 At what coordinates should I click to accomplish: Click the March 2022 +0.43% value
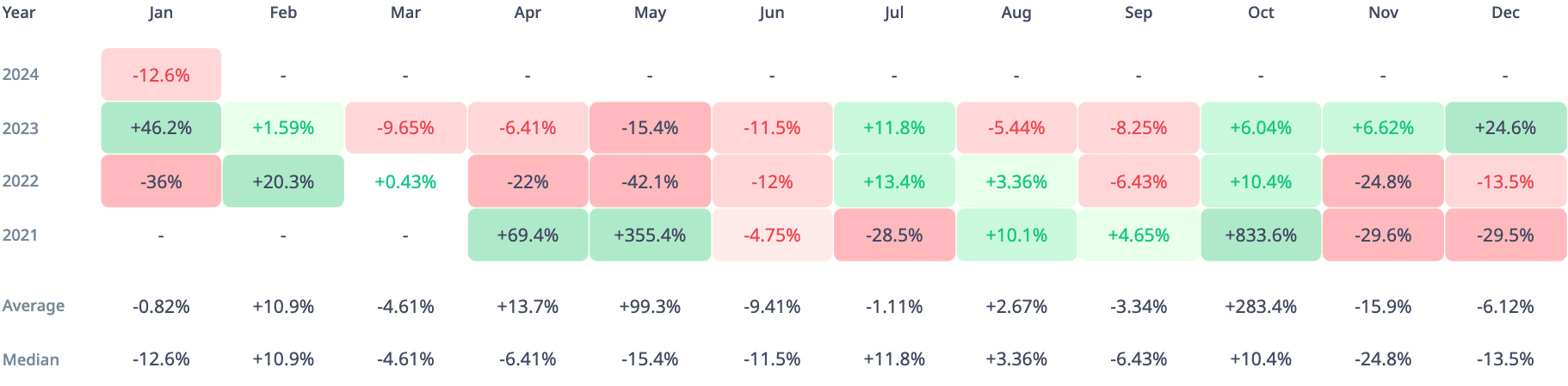pos(405,181)
